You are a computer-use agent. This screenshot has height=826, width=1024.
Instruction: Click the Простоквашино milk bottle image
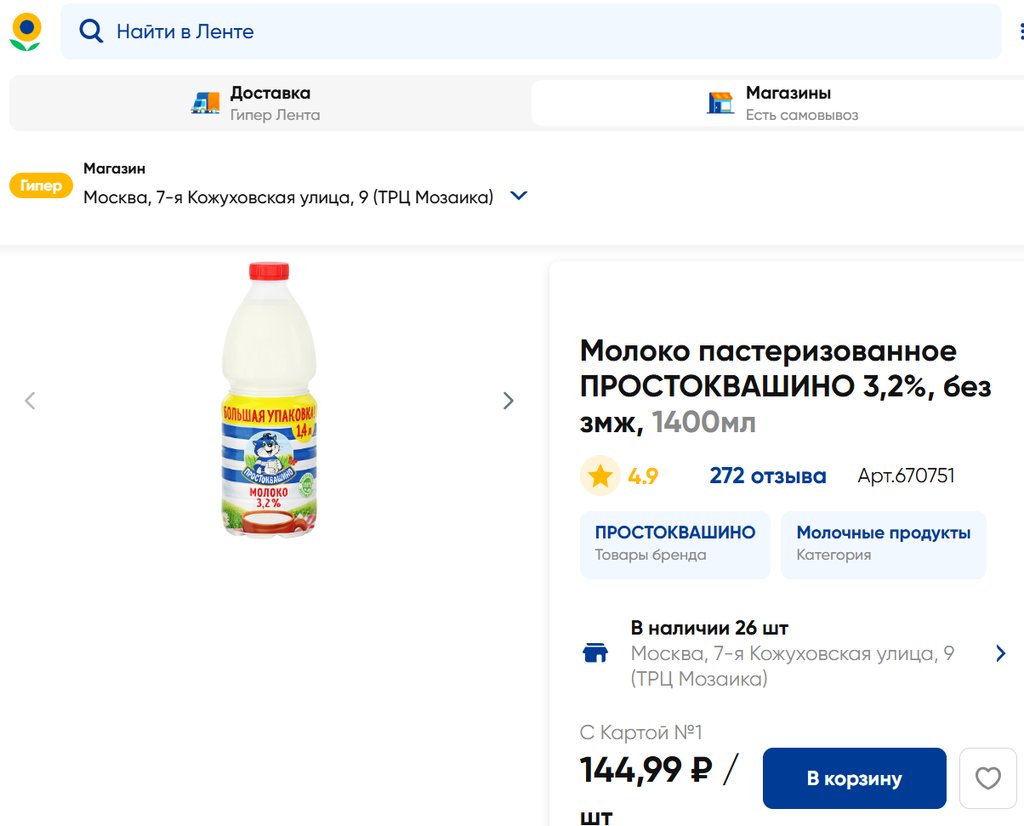[268, 399]
